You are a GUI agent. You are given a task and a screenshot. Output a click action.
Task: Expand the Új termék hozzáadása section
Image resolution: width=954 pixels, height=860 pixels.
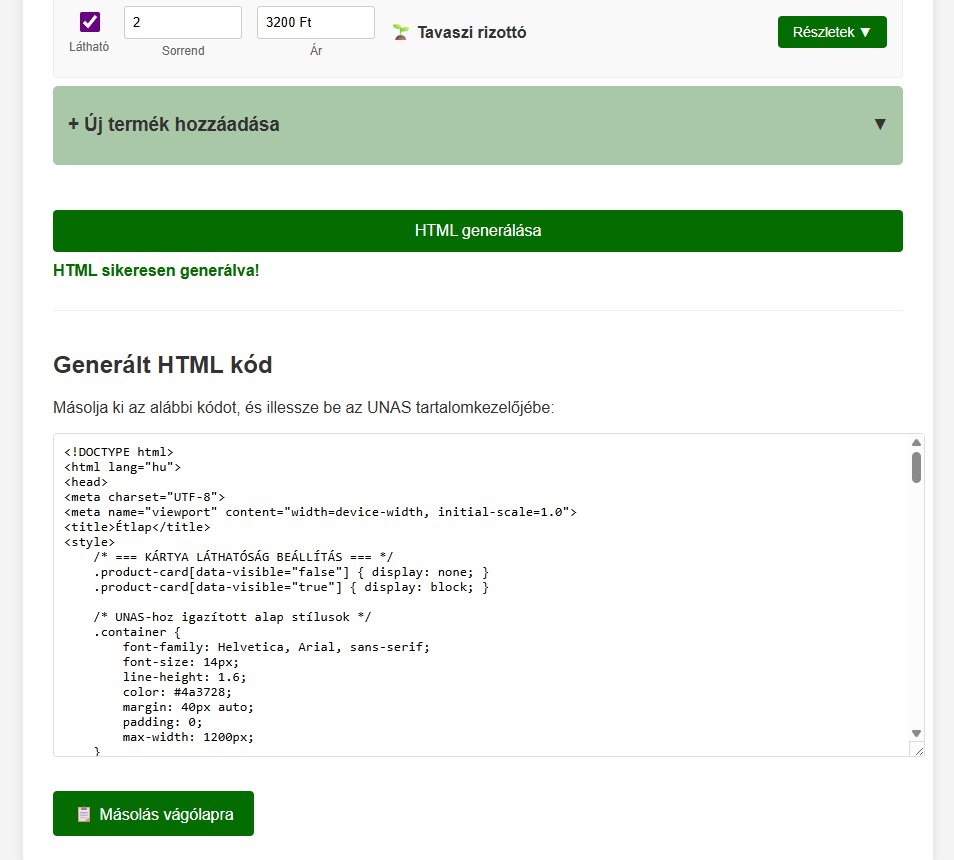pos(174,125)
